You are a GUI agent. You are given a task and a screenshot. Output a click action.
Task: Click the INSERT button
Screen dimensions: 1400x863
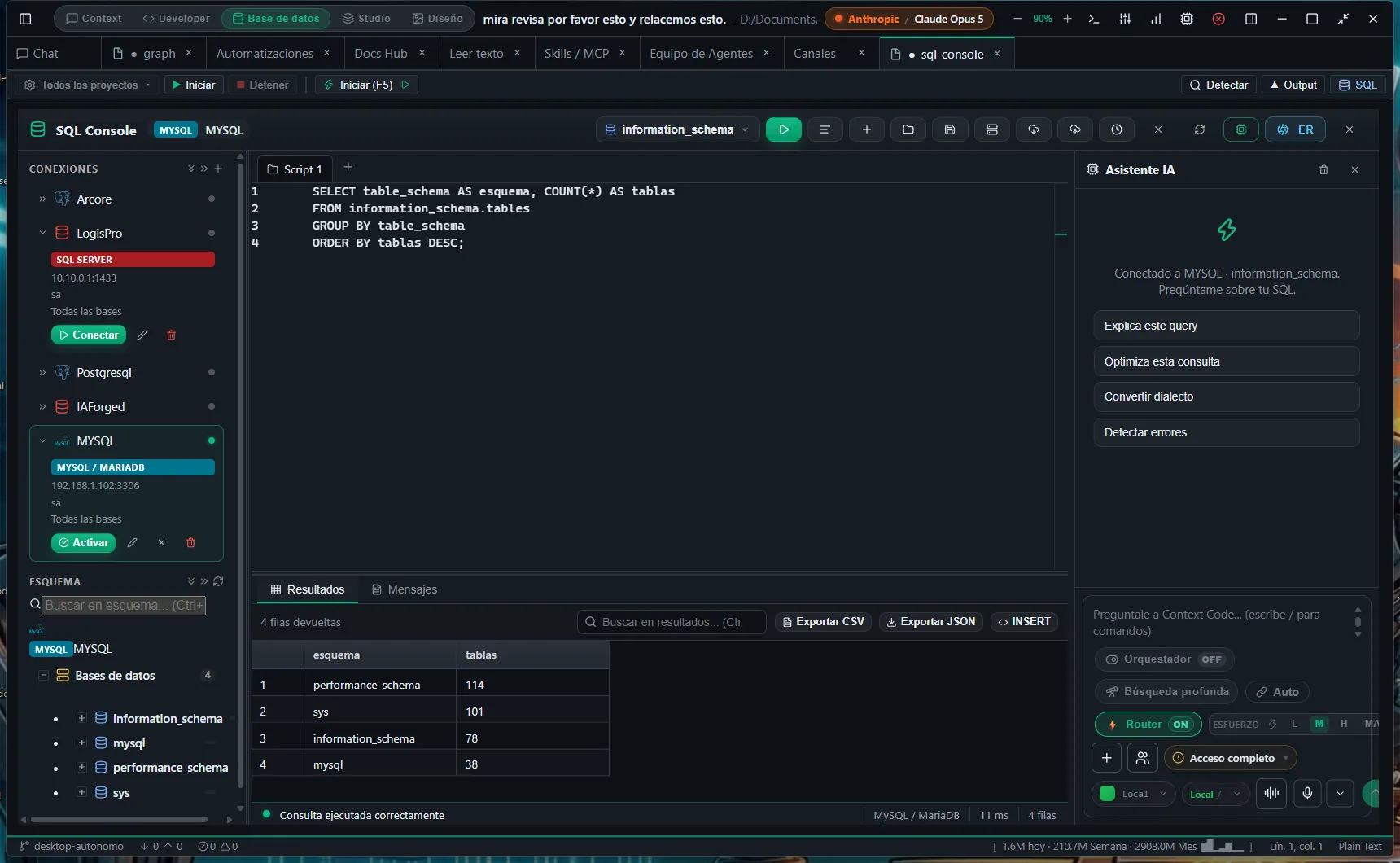(x=1024, y=621)
